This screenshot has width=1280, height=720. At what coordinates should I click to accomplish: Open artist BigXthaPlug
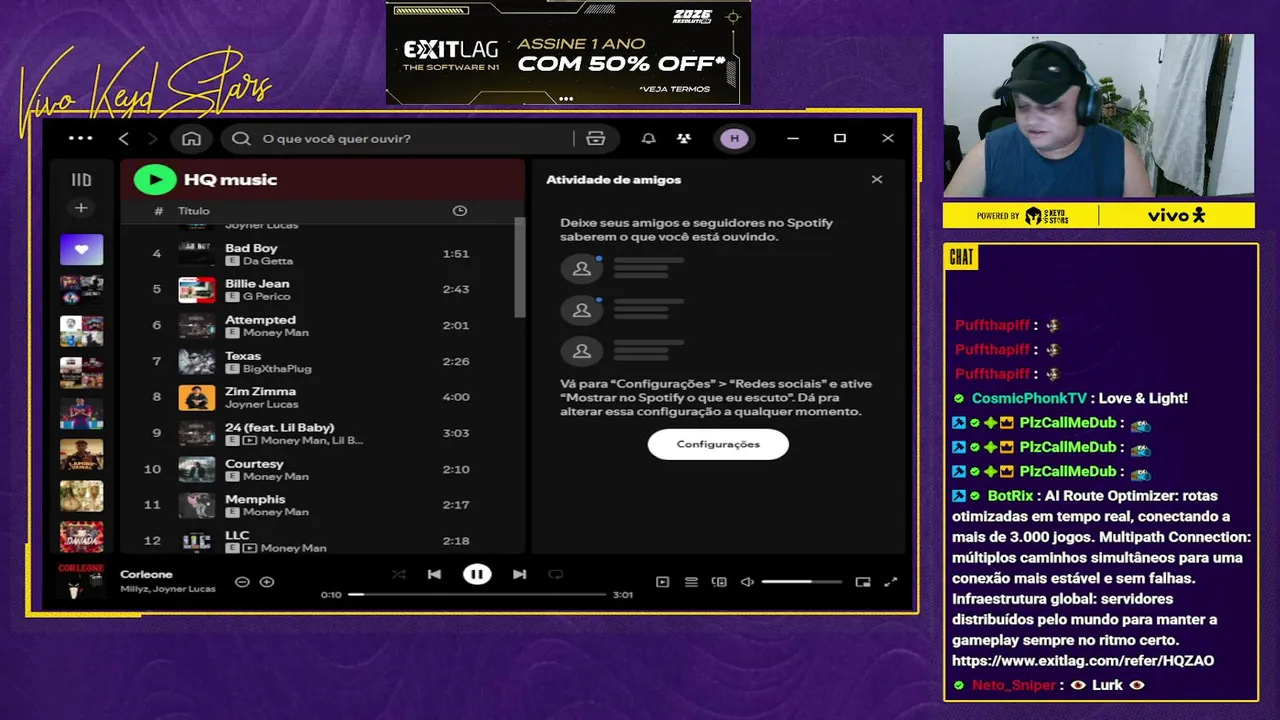(x=277, y=368)
